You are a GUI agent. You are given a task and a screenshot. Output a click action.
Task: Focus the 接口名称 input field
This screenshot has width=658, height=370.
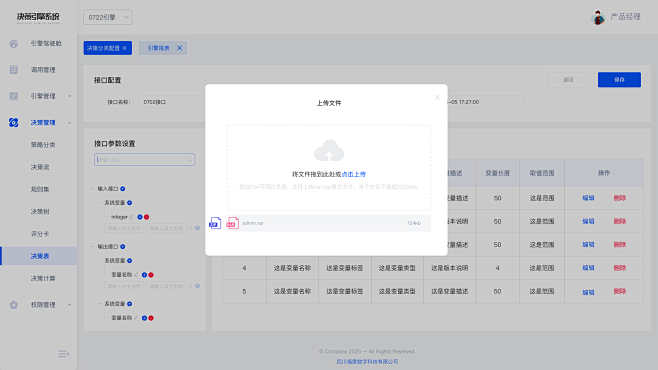click(x=171, y=102)
